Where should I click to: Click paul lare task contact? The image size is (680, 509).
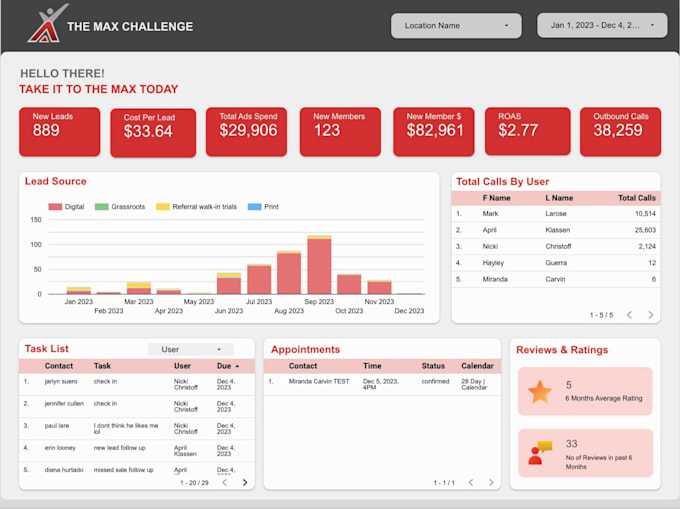pos(56,426)
